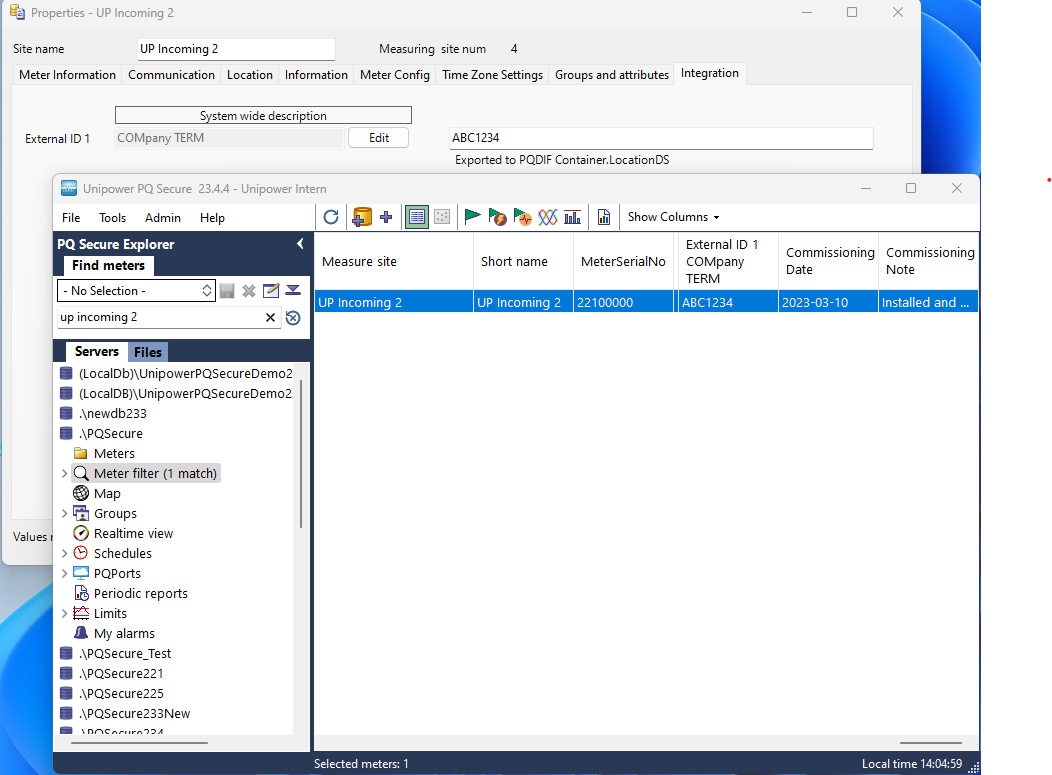This screenshot has width=1052, height=775.
Task: Click the grey delete filter X icon
Action: (249, 291)
